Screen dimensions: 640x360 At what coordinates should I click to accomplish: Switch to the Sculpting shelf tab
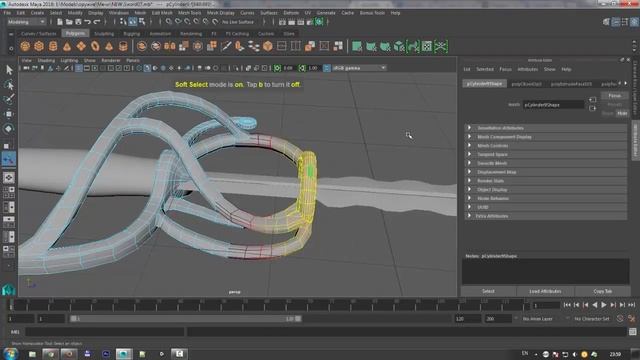104,34
